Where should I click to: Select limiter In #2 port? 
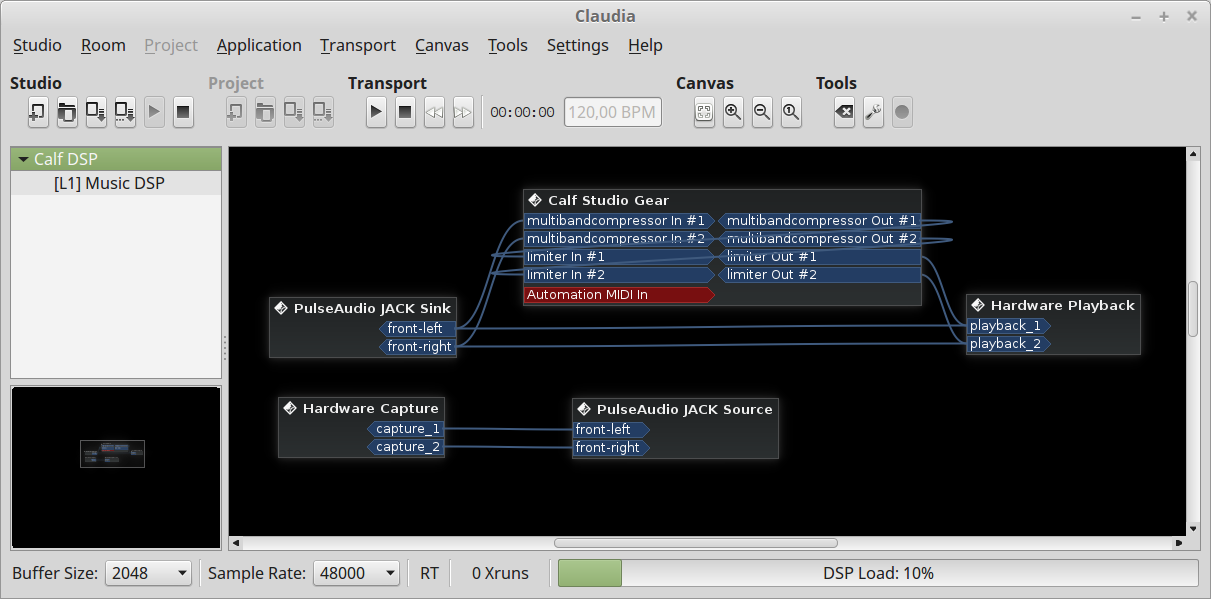pos(619,274)
